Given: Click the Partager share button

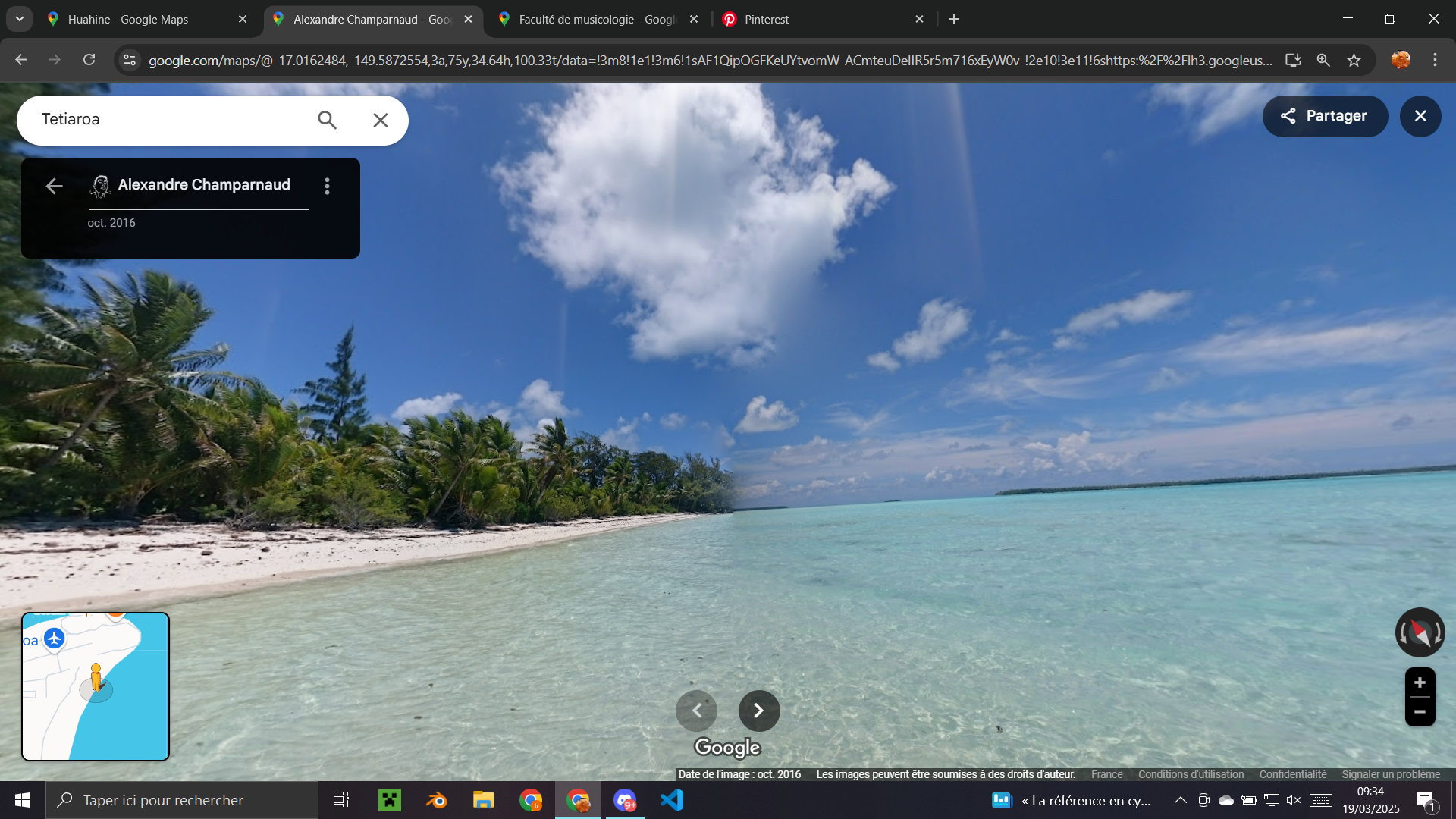Looking at the screenshot, I should click(1325, 116).
